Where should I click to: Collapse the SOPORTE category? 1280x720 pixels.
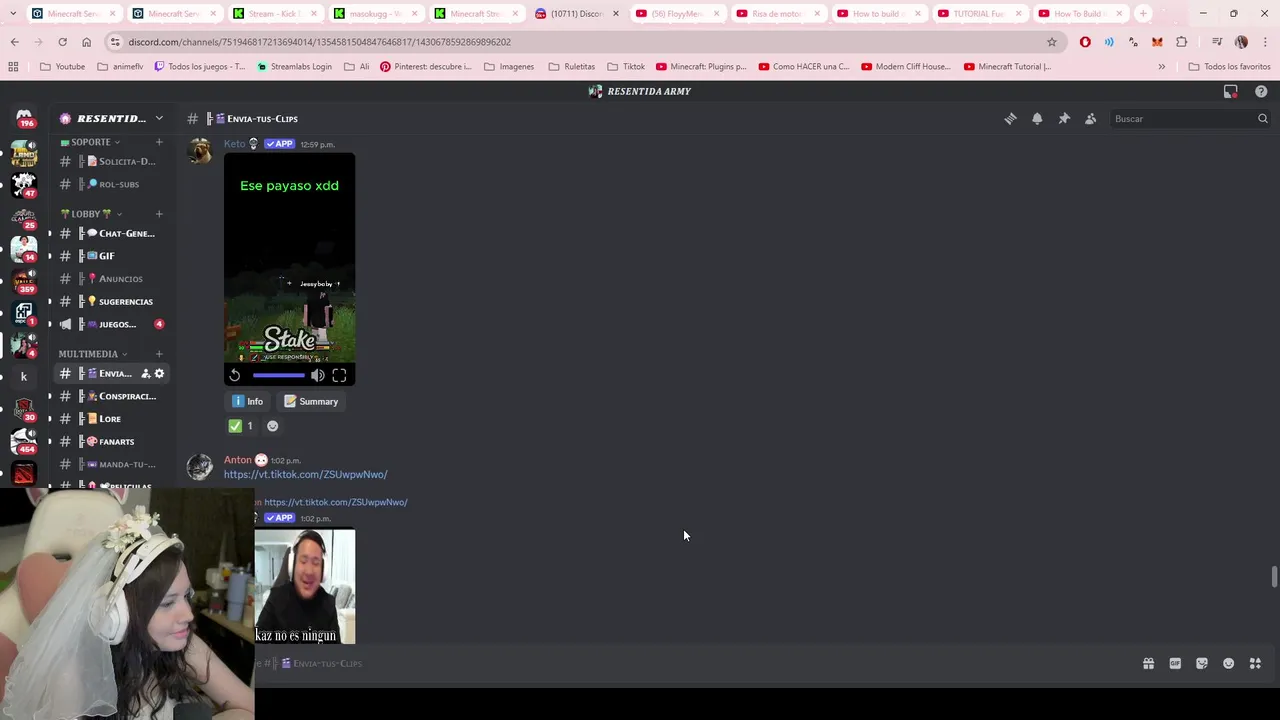point(90,142)
